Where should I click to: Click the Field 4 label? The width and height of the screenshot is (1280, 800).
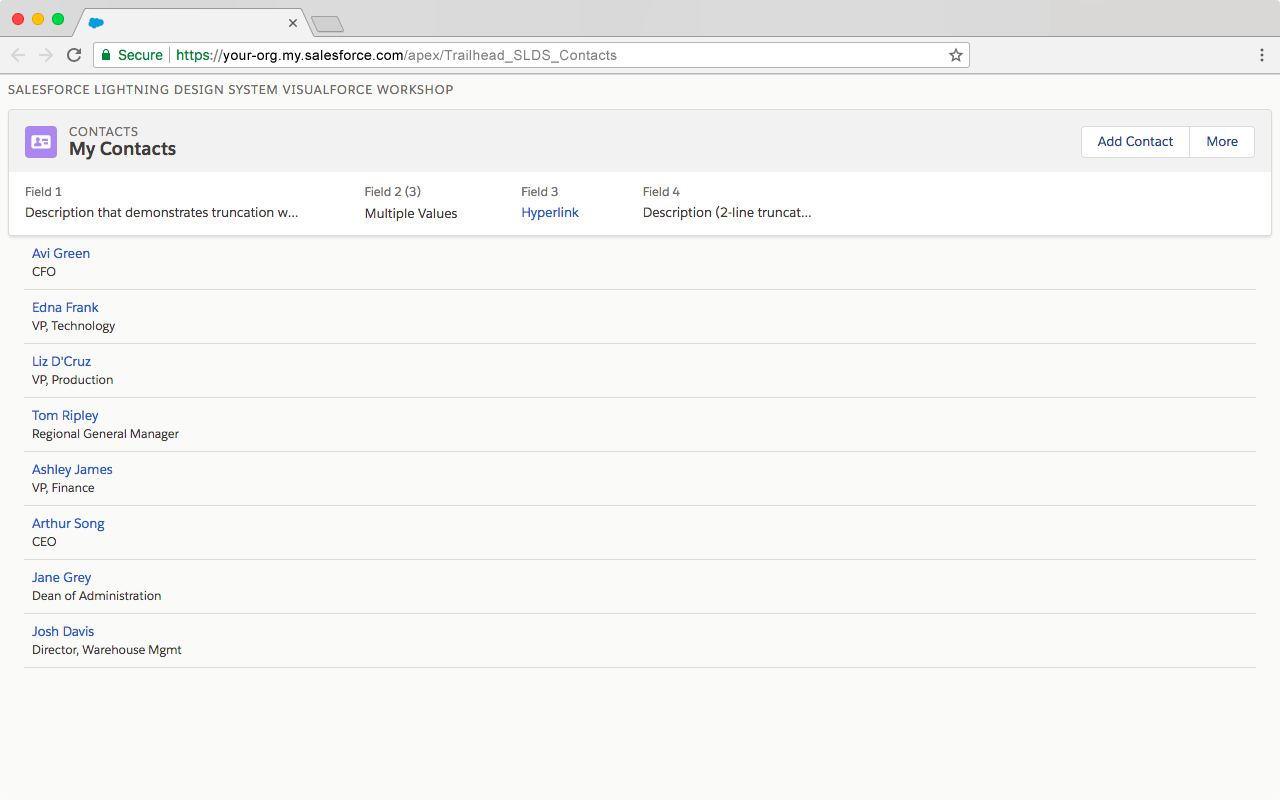(x=661, y=192)
